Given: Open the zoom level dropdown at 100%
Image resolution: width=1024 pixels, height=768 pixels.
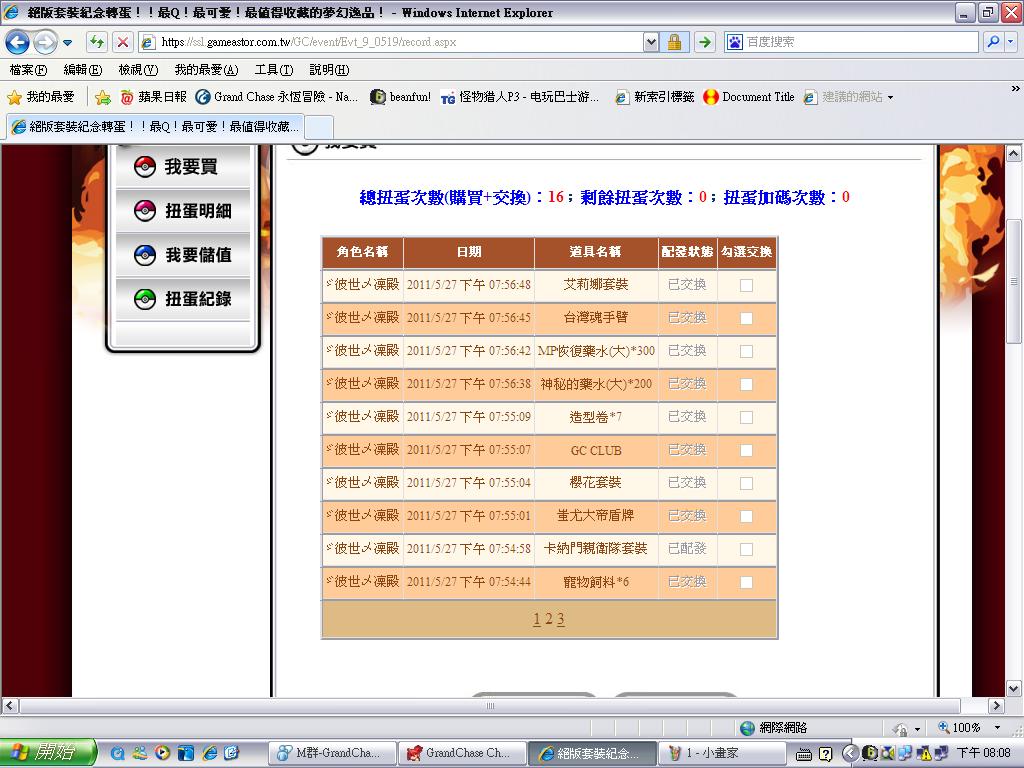Looking at the screenshot, I should [x=996, y=728].
